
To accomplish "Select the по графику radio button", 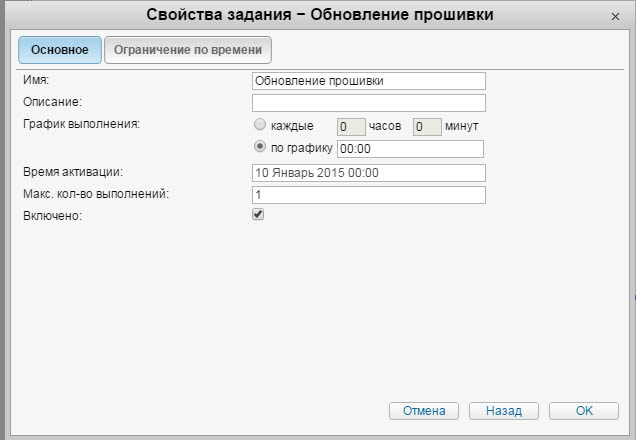I will coord(260,148).
